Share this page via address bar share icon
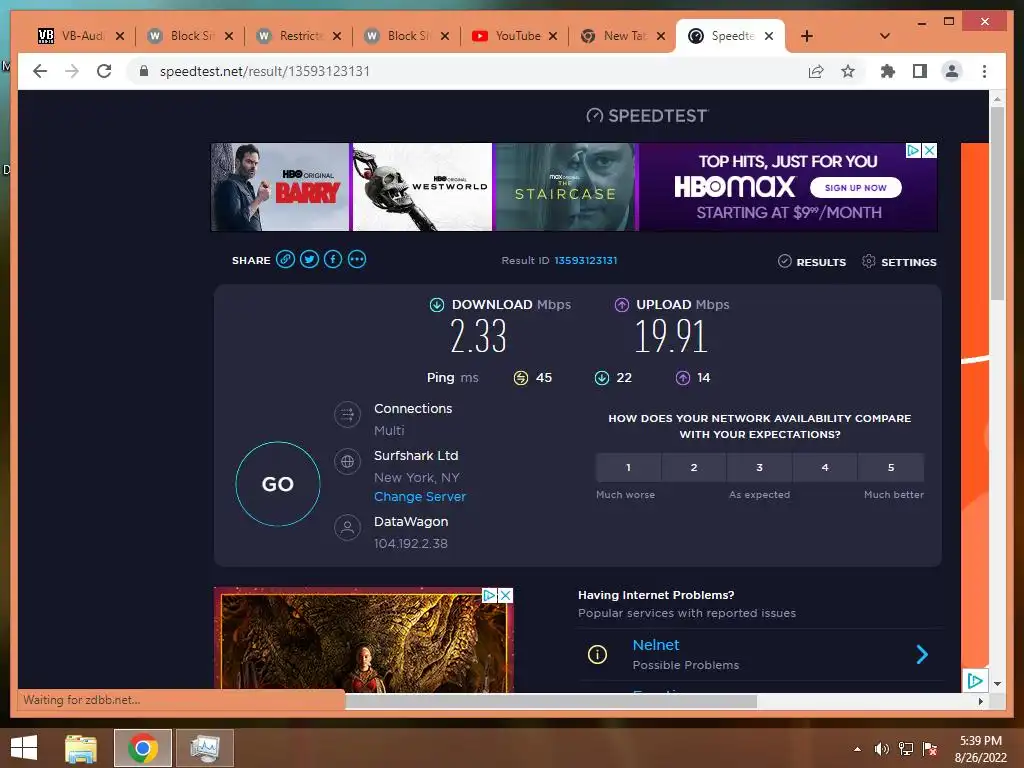 pos(816,71)
